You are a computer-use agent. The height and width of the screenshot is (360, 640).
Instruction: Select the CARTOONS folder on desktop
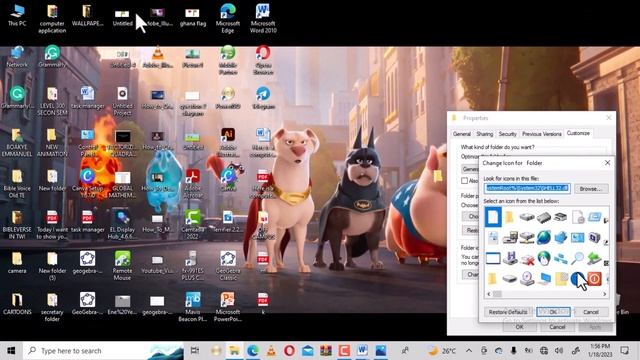tap(17, 304)
